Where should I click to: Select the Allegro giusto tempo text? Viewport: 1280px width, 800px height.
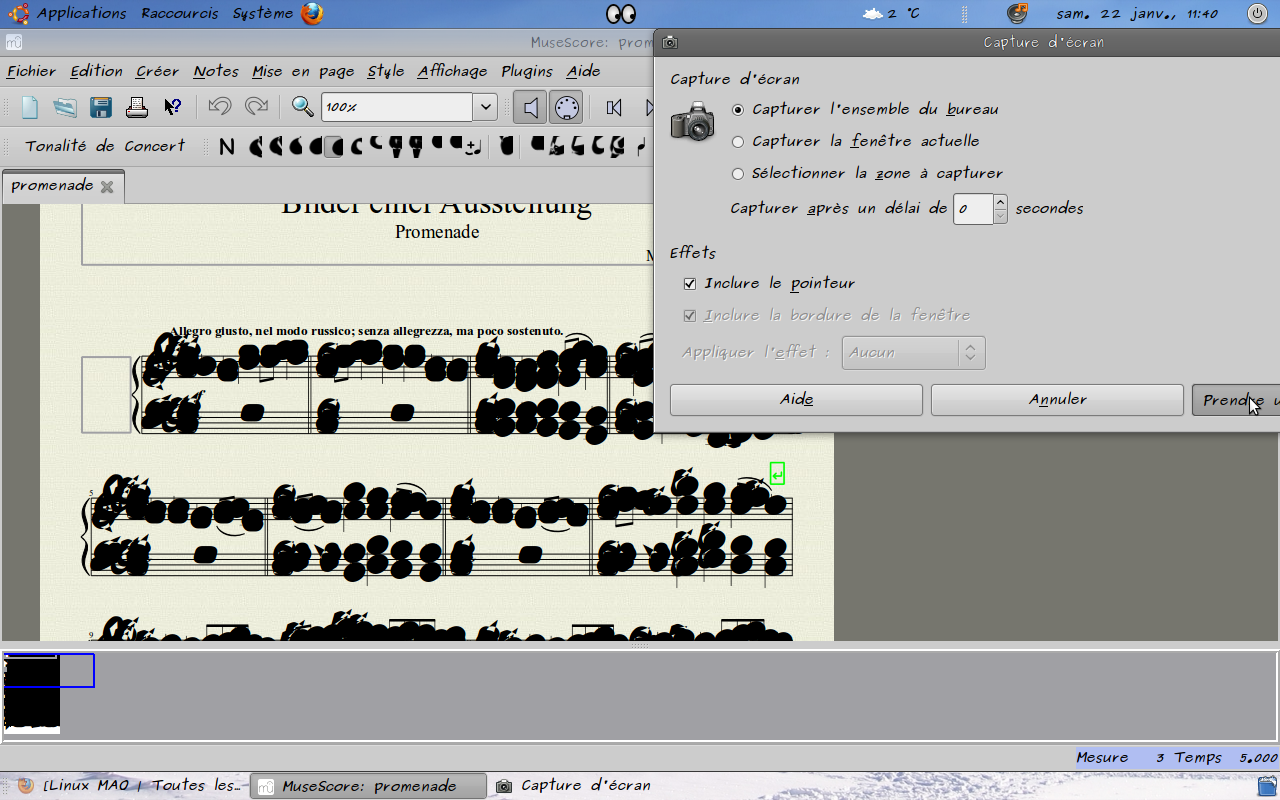366,331
